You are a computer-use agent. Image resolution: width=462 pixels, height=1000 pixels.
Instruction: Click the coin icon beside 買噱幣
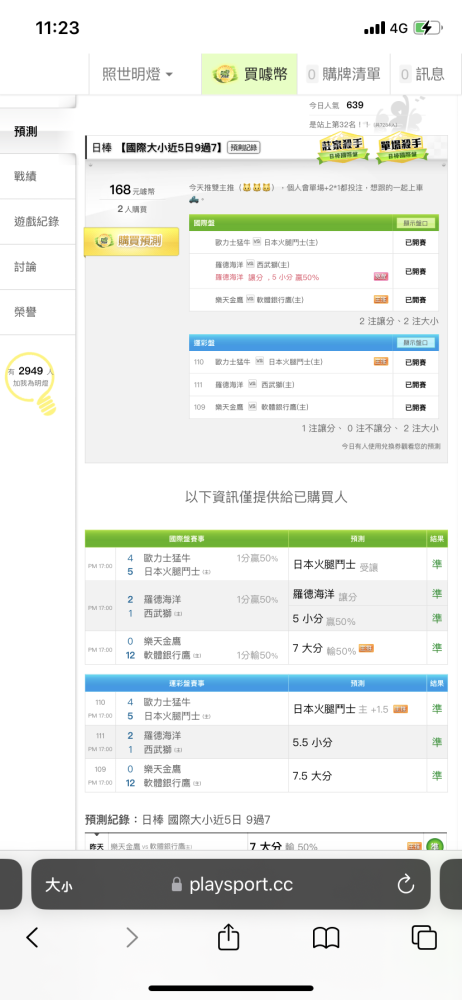[x=225, y=74]
